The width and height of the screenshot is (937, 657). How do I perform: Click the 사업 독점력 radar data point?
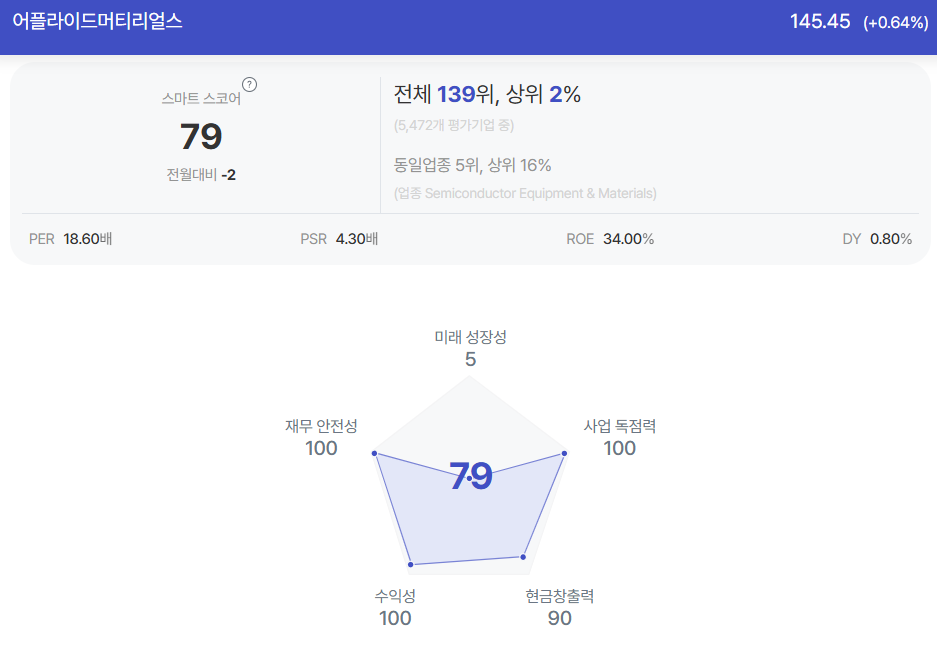click(x=564, y=454)
